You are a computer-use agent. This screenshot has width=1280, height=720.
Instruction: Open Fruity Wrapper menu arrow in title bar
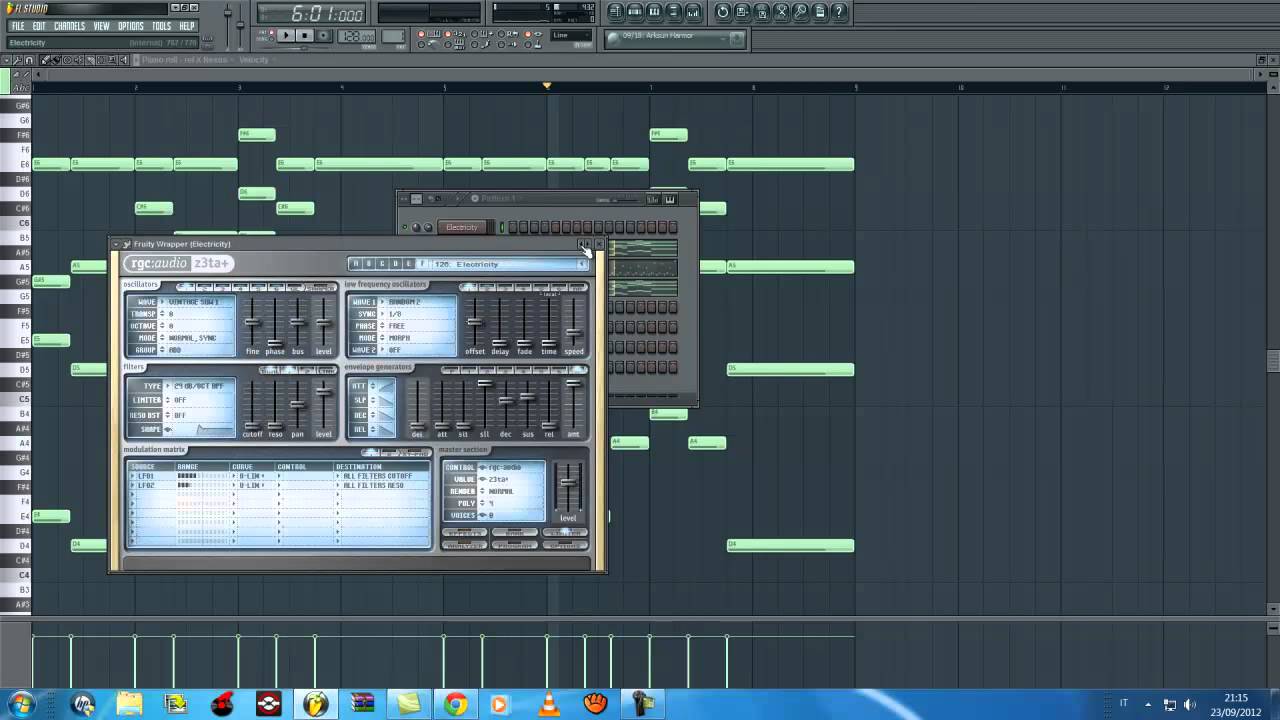pos(115,244)
